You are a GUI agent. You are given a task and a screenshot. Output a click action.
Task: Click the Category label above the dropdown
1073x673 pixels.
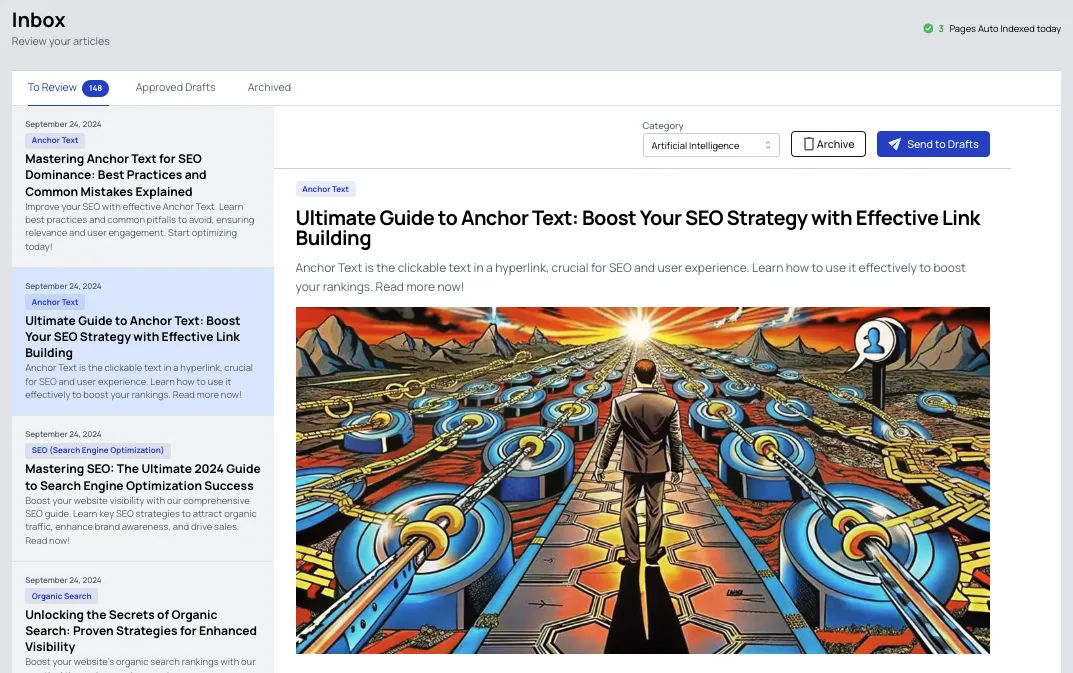(x=662, y=125)
